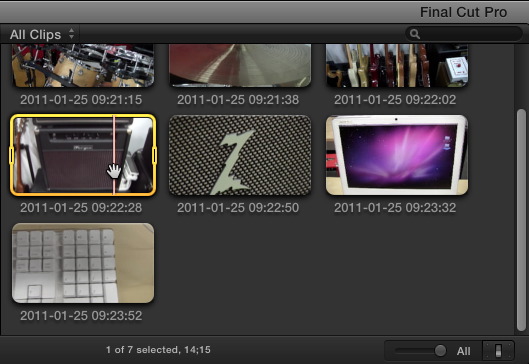
Task: Click the magnifying glass search icon
Action: pyautogui.click(x=415, y=34)
